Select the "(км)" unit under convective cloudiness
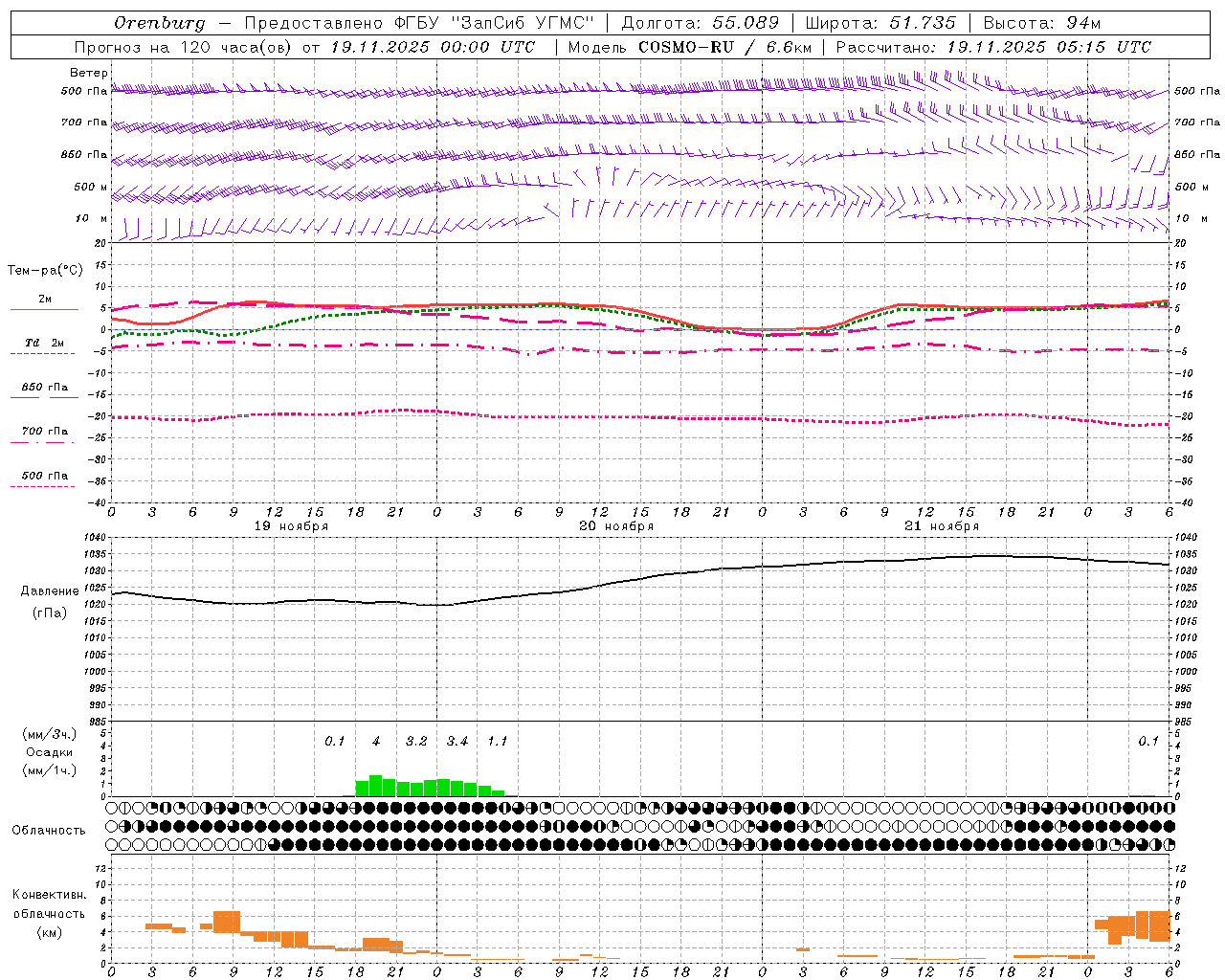1225x980 pixels. (49, 932)
